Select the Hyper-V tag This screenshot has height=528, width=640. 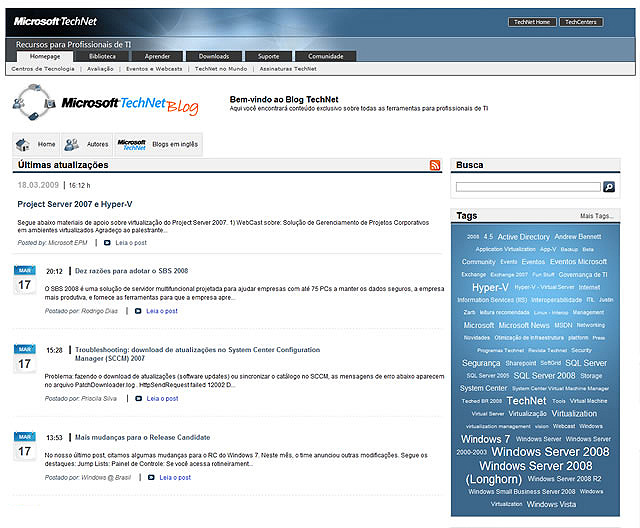(x=490, y=287)
